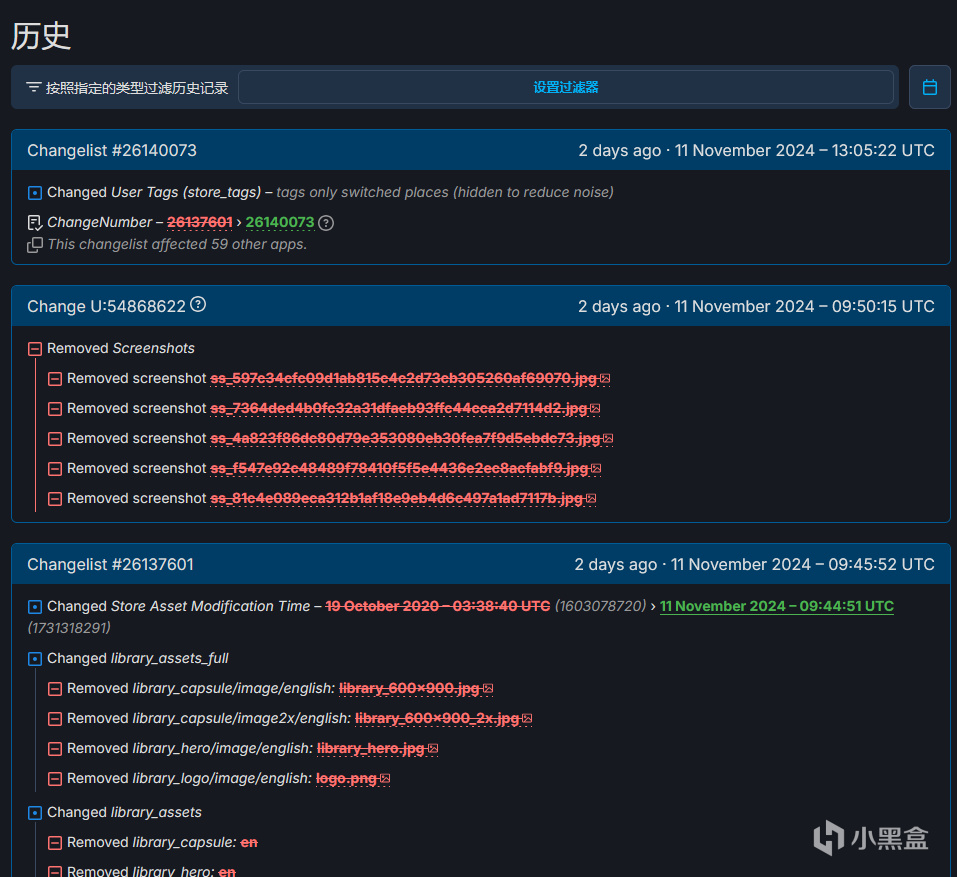Click the minus icon on the library_capsule/image2x/english row

pos(55,719)
